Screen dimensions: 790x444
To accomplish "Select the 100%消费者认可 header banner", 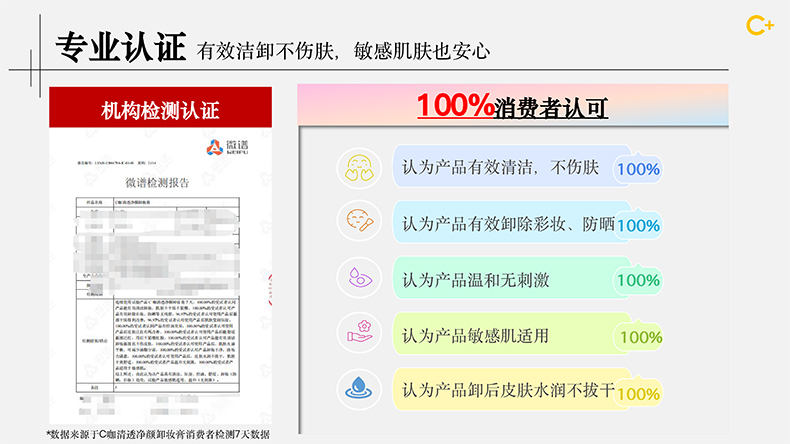I will 512,105.
